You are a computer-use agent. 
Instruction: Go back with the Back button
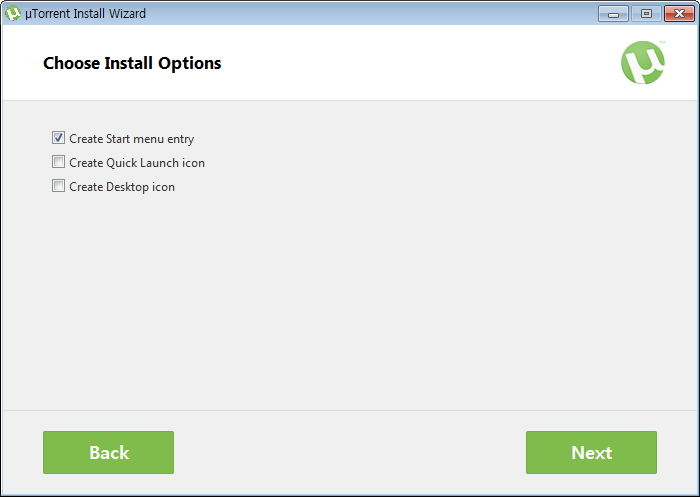pos(108,452)
